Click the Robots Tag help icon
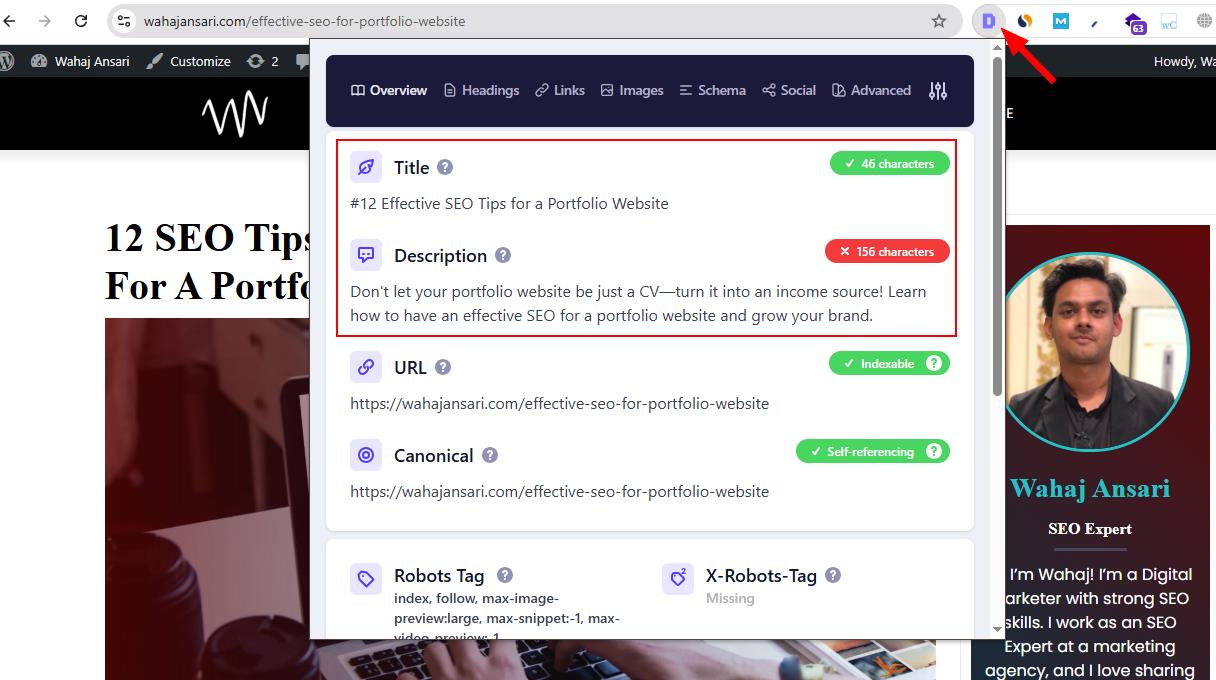 pyautogui.click(x=505, y=575)
